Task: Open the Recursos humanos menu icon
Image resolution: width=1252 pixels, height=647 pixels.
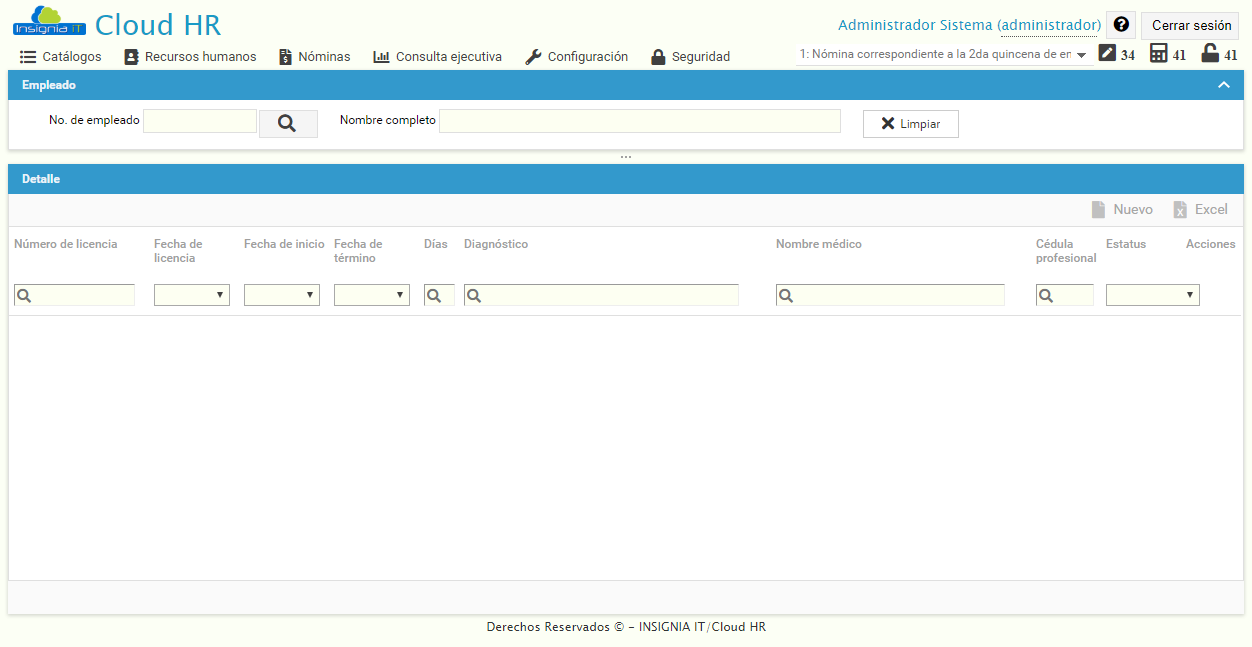Action: (x=131, y=57)
